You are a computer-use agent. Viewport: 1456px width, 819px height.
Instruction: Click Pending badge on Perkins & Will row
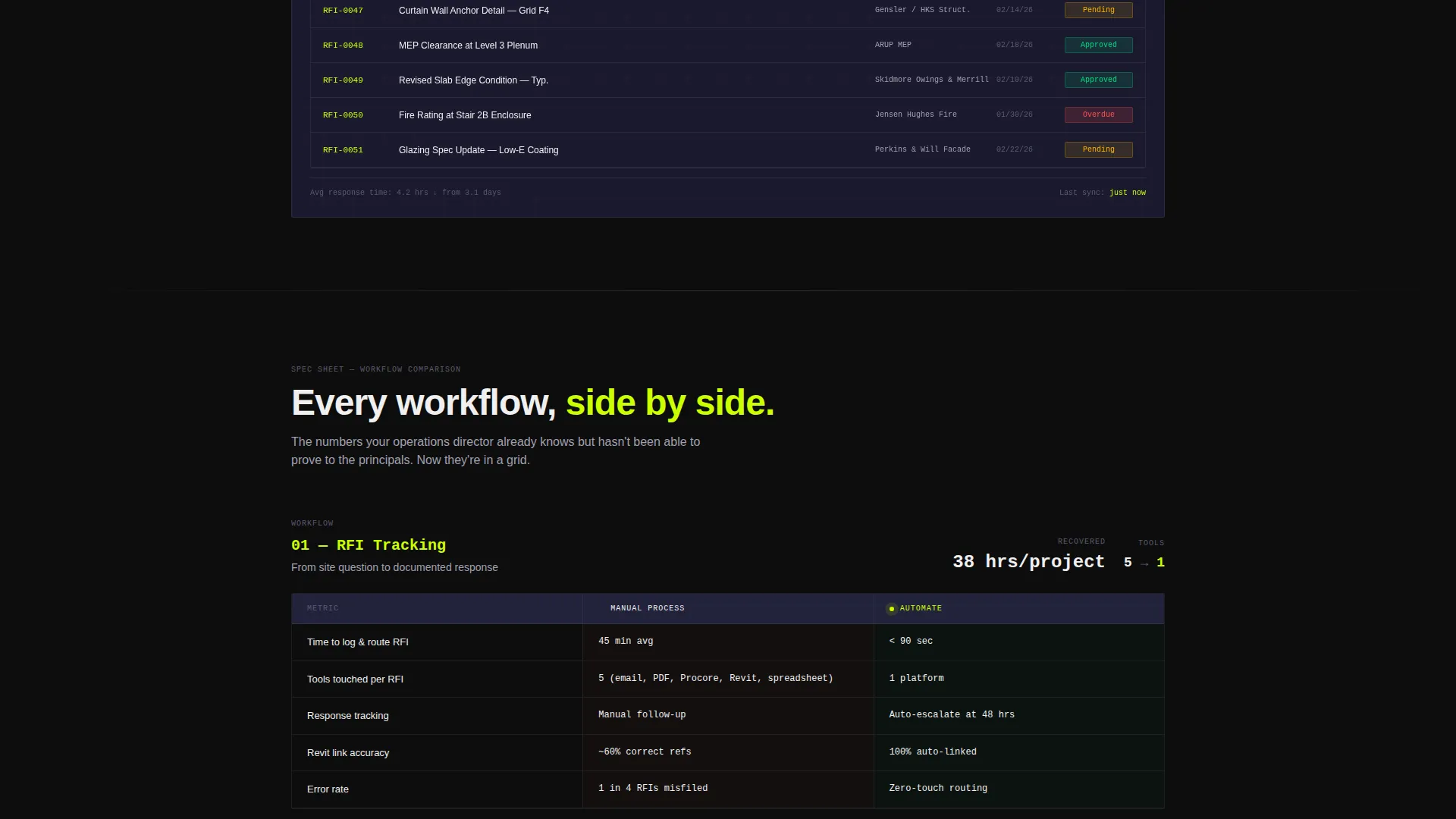click(x=1099, y=149)
